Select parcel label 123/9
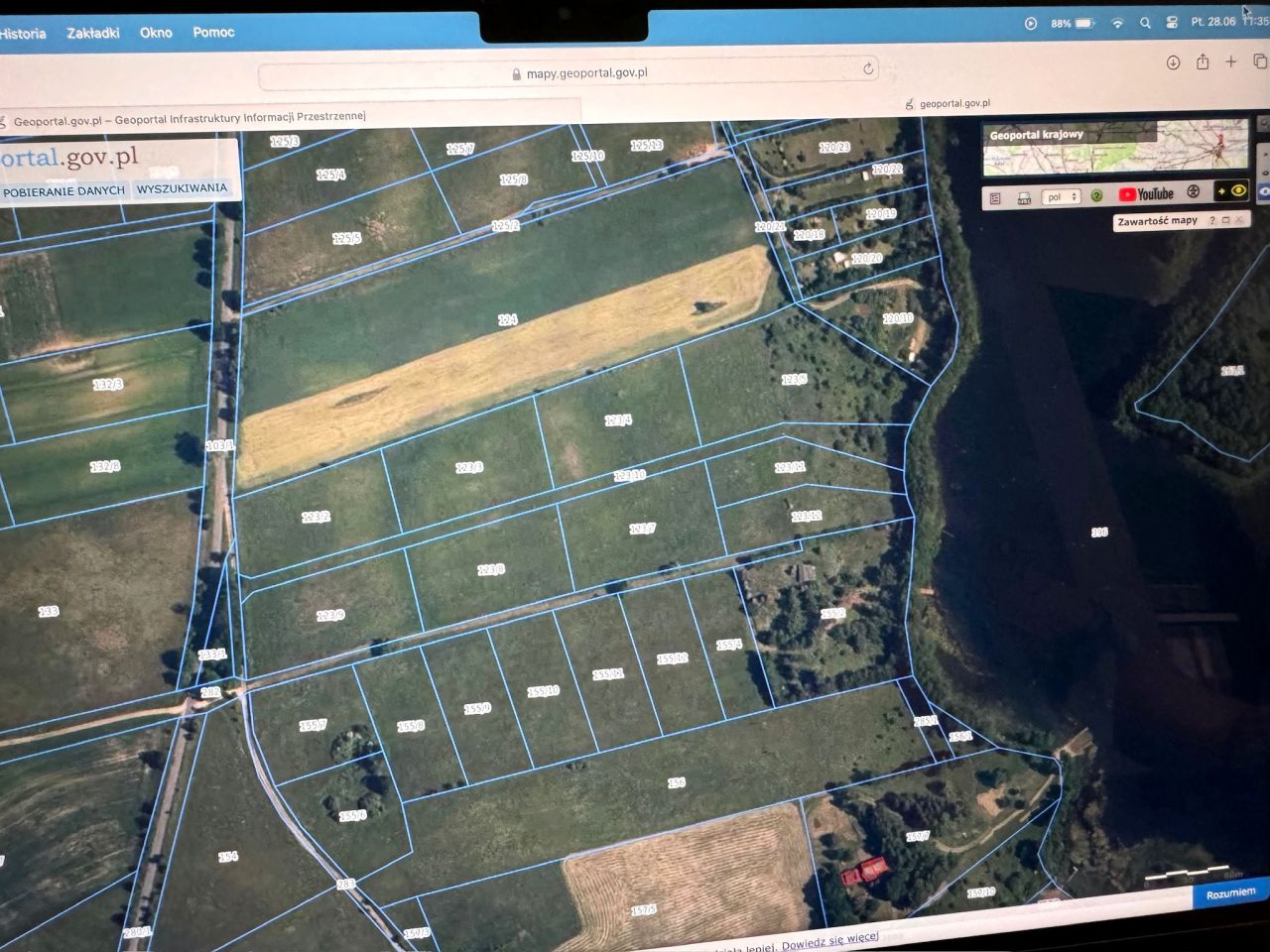This screenshot has height=952, width=1270. [x=330, y=616]
